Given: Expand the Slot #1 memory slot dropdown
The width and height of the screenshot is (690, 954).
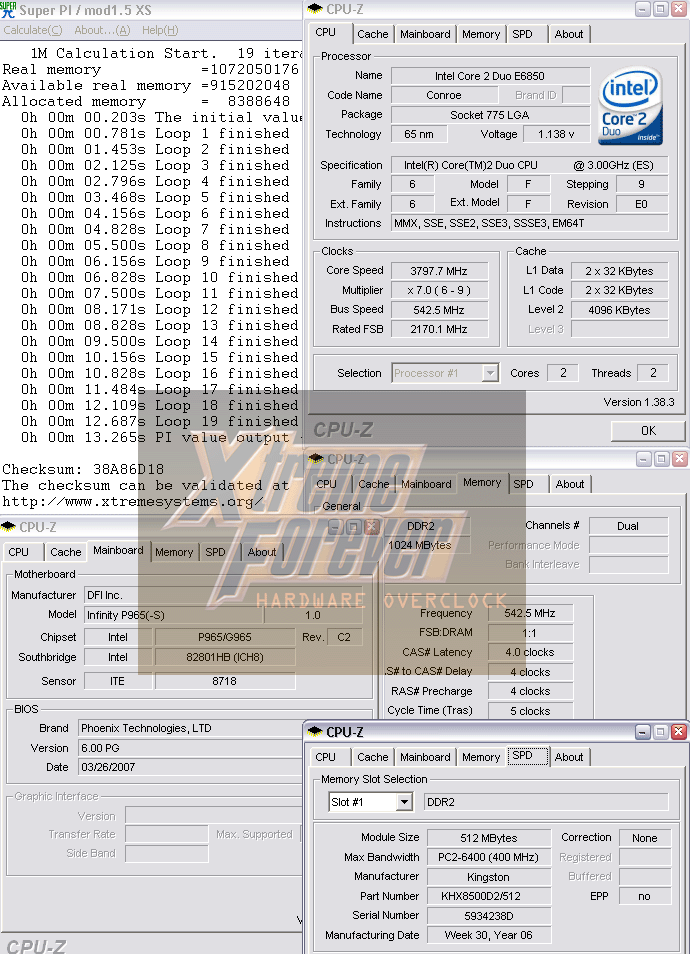Looking at the screenshot, I should [404, 802].
